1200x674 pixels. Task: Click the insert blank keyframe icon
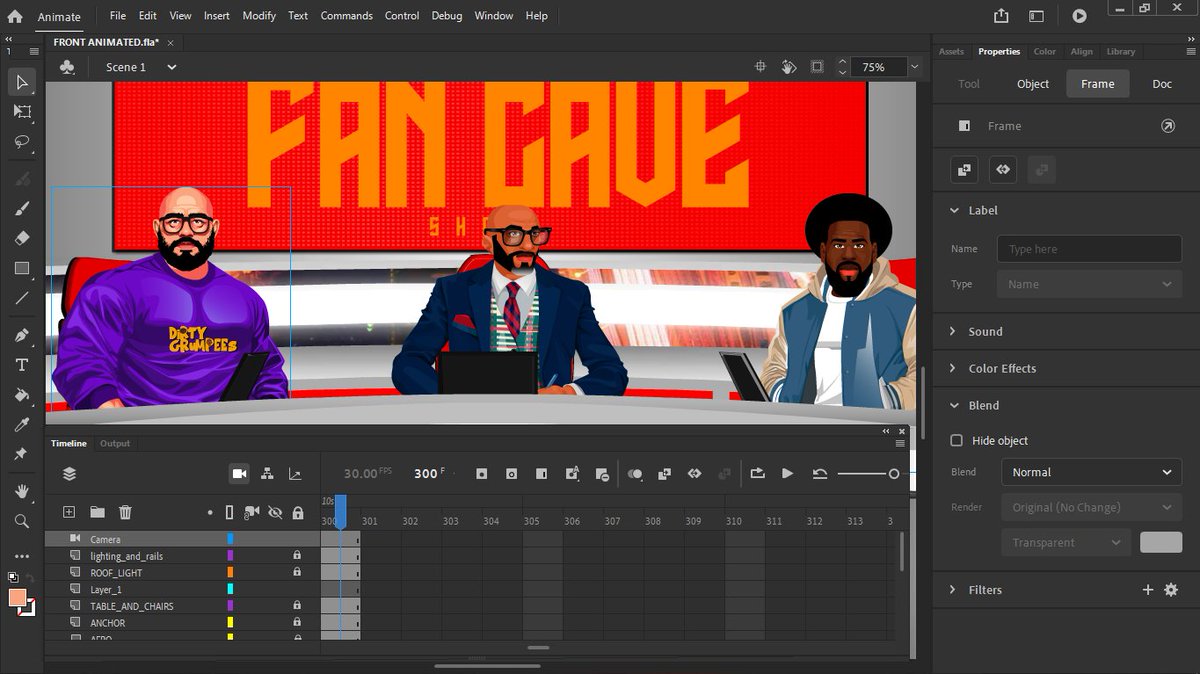pyautogui.click(x=511, y=474)
